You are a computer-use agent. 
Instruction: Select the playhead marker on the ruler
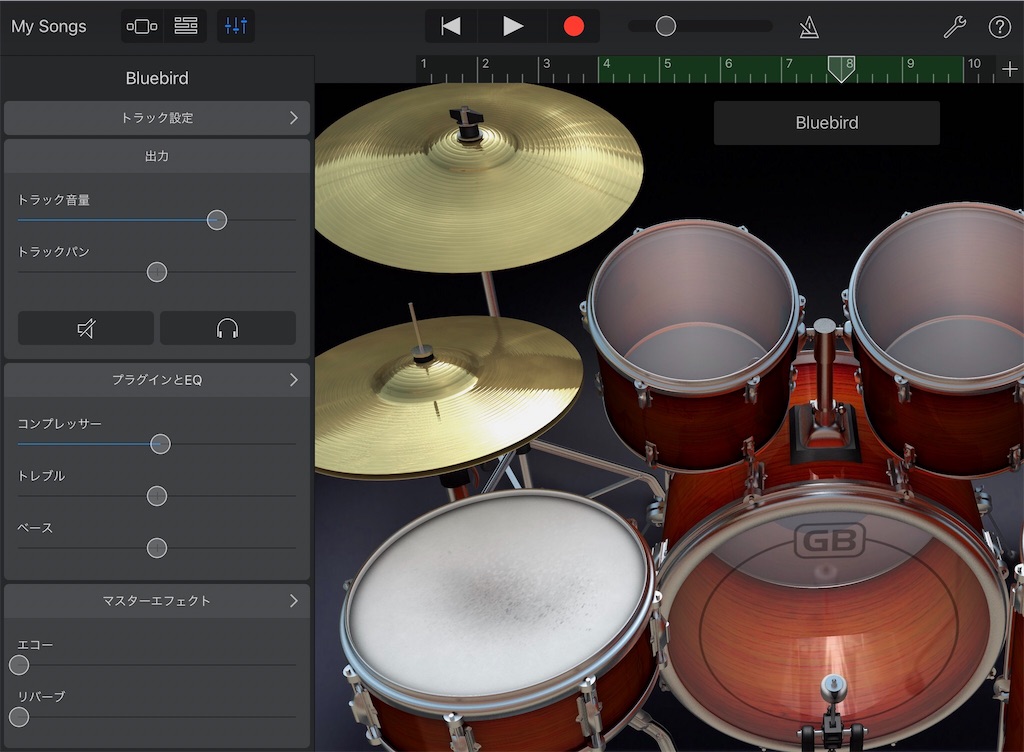(x=841, y=68)
